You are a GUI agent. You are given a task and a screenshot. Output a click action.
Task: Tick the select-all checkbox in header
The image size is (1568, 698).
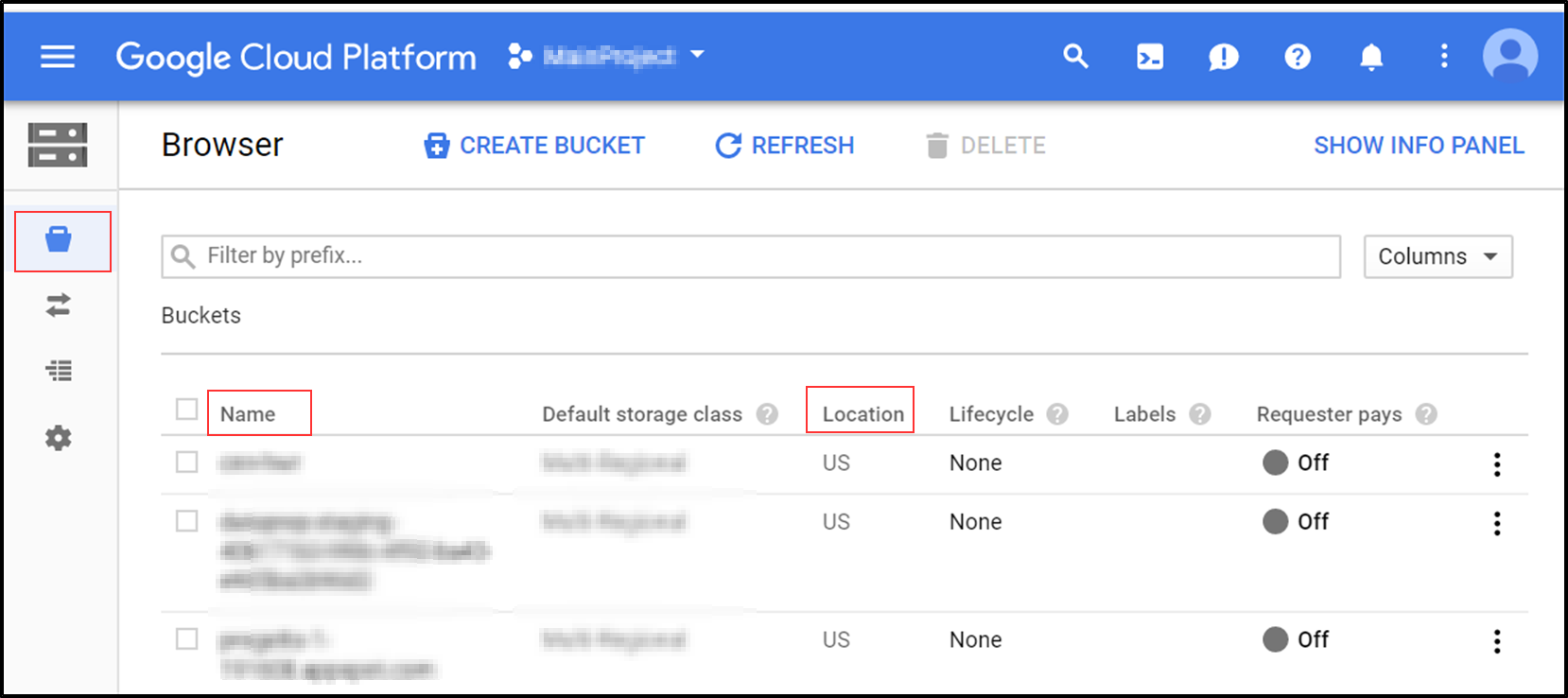pyautogui.click(x=187, y=410)
